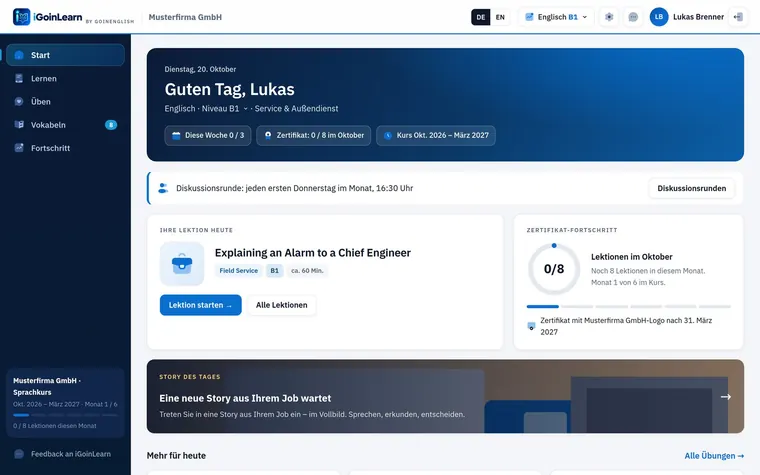760x475 pixels.
Task: Open the Englisch B1 course dropdown
Action: tap(556, 17)
